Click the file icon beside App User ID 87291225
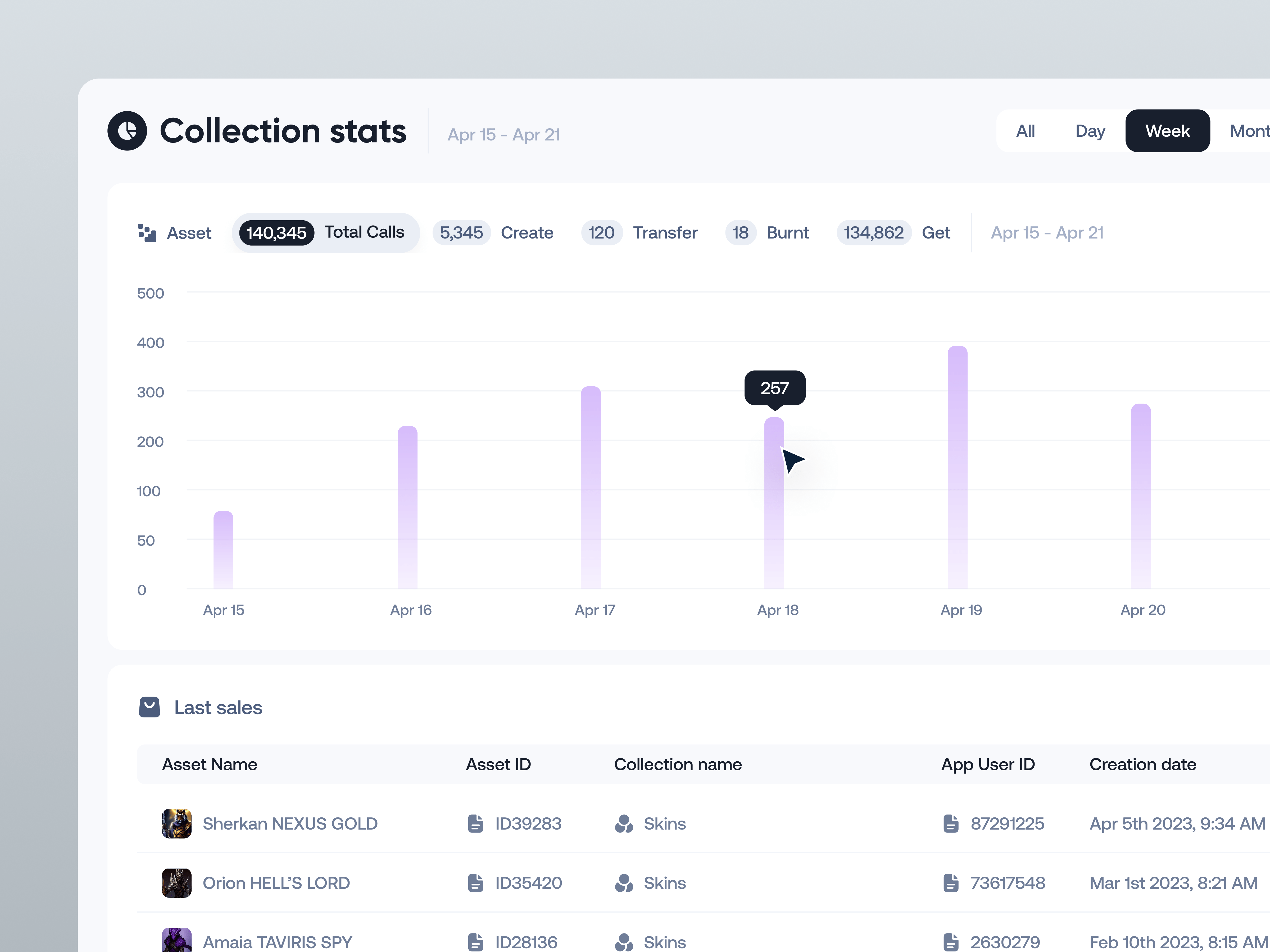 [951, 823]
